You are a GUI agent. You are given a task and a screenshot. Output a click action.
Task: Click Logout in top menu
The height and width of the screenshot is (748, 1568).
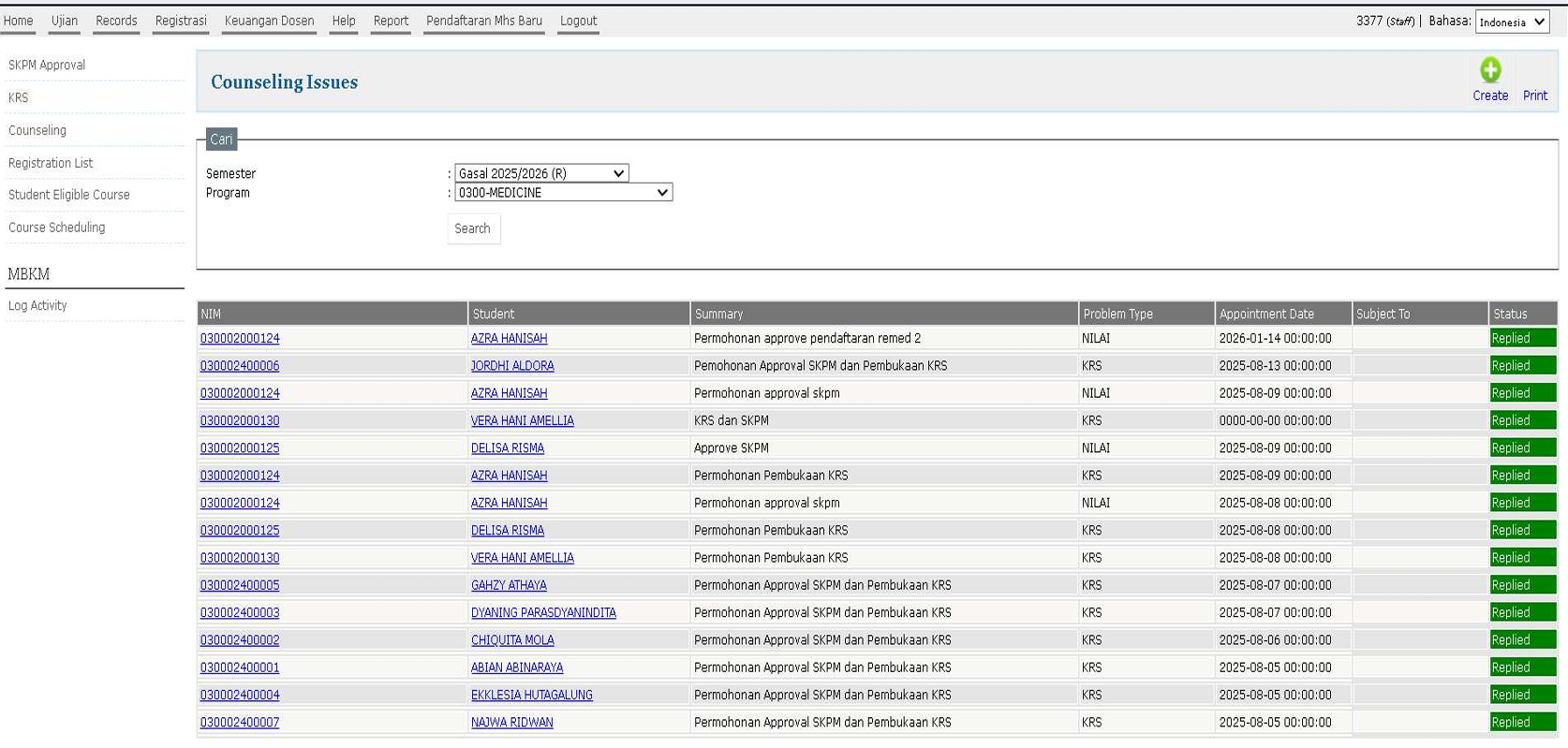tap(578, 21)
